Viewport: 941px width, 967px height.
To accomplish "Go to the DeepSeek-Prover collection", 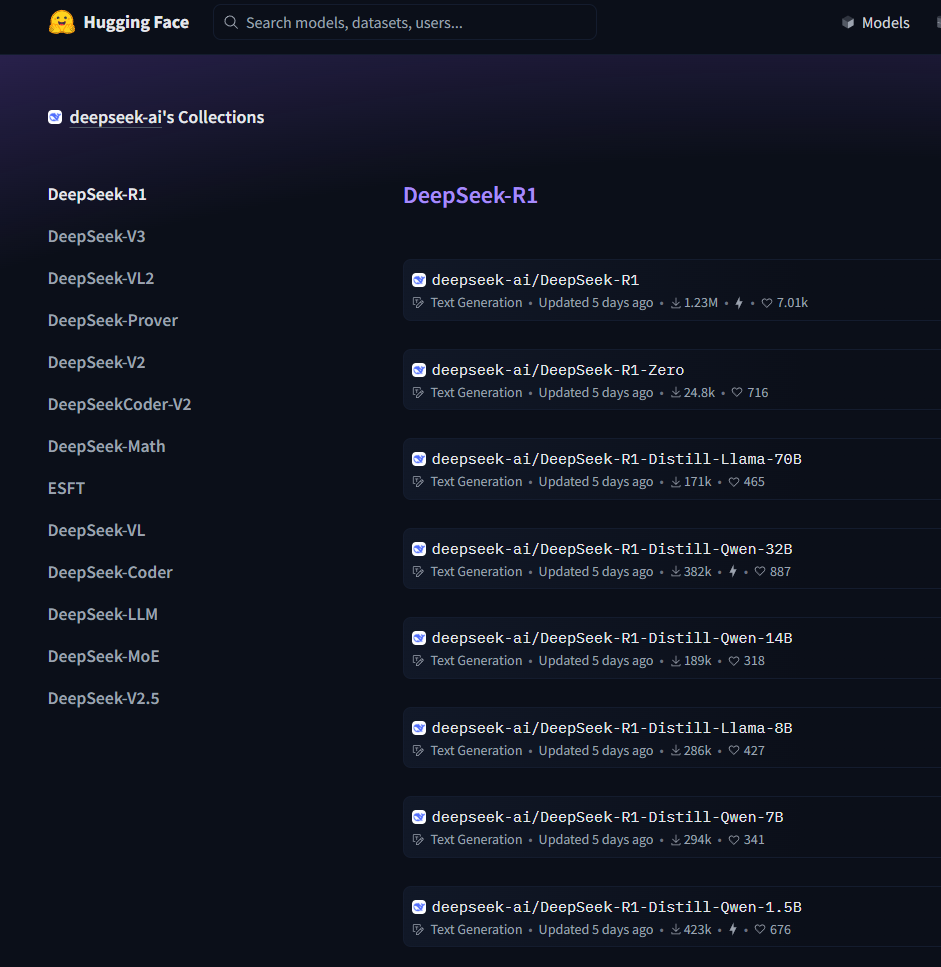I will click(x=112, y=320).
